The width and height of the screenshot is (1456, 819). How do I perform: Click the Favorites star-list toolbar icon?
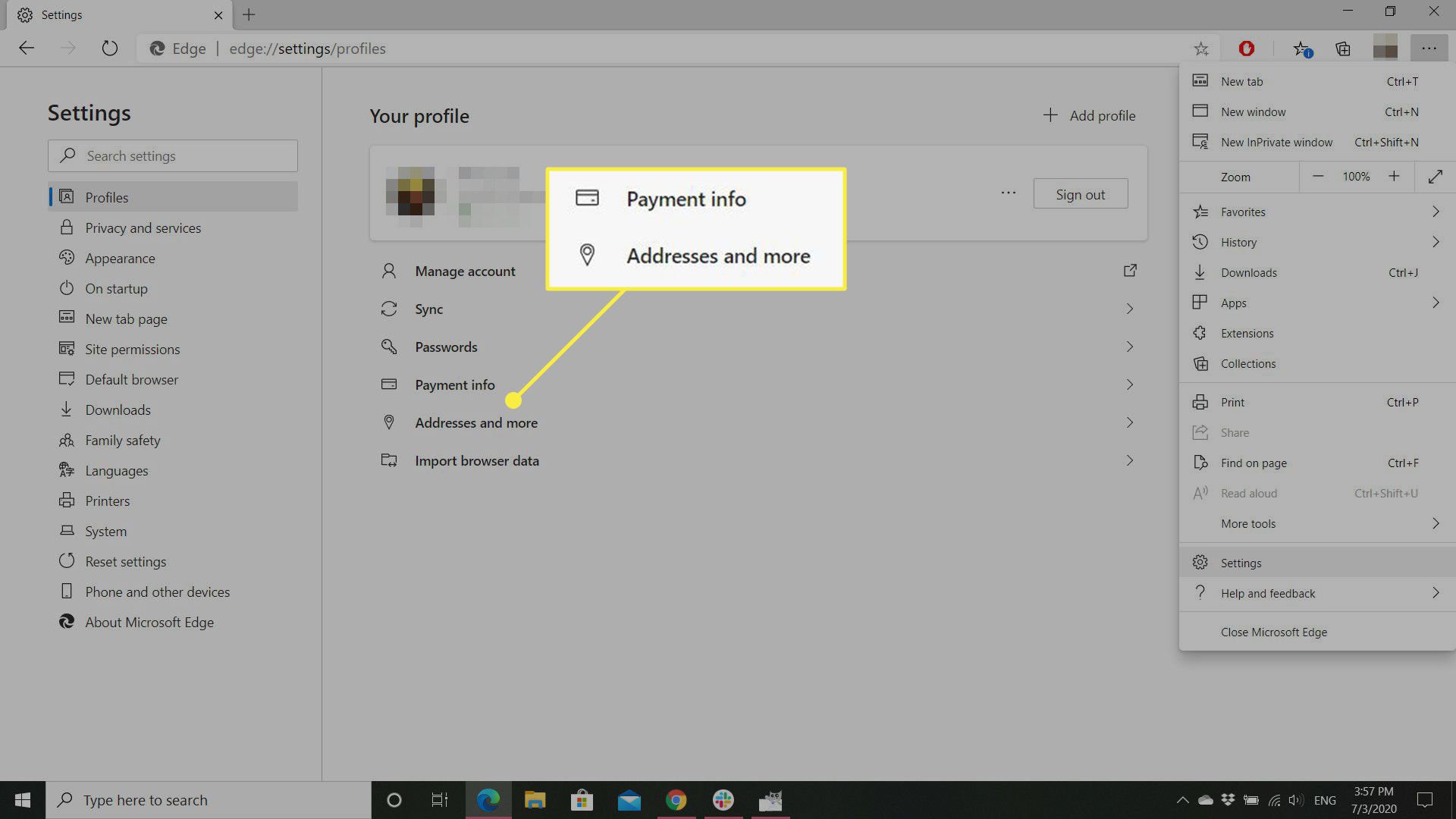tap(1301, 49)
